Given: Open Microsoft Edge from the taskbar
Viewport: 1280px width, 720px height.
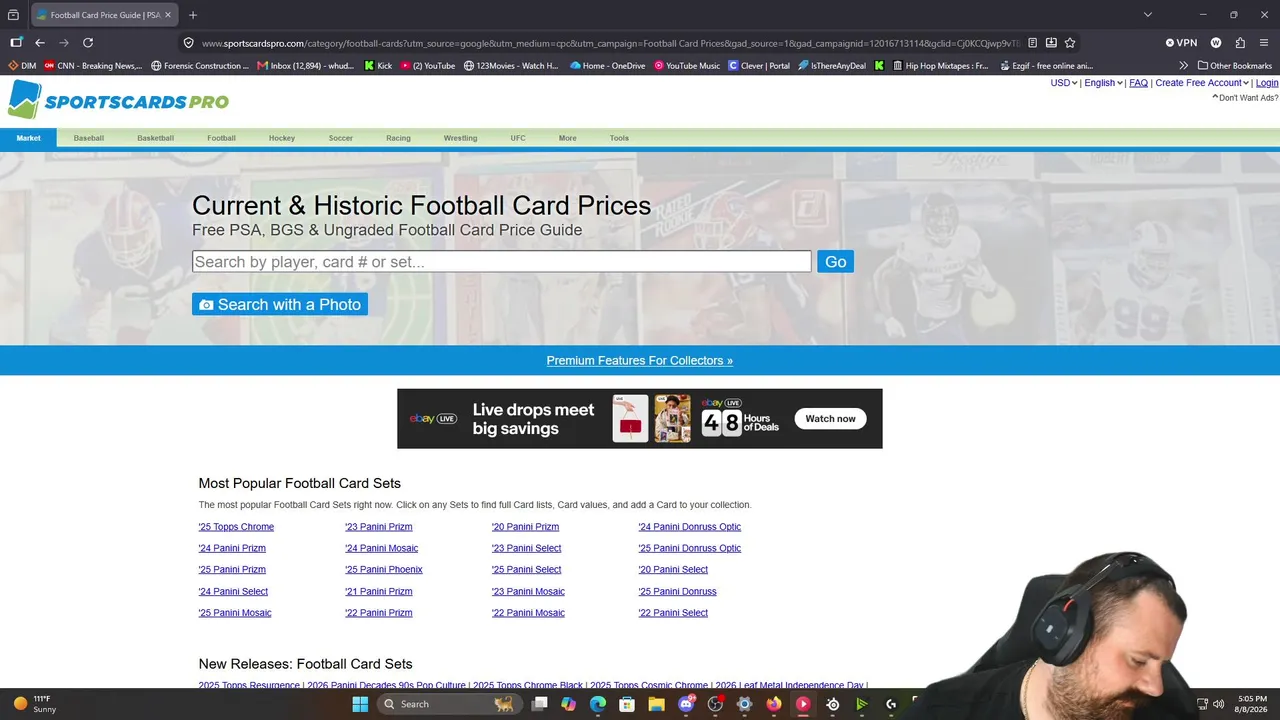Looking at the screenshot, I should coord(598,704).
